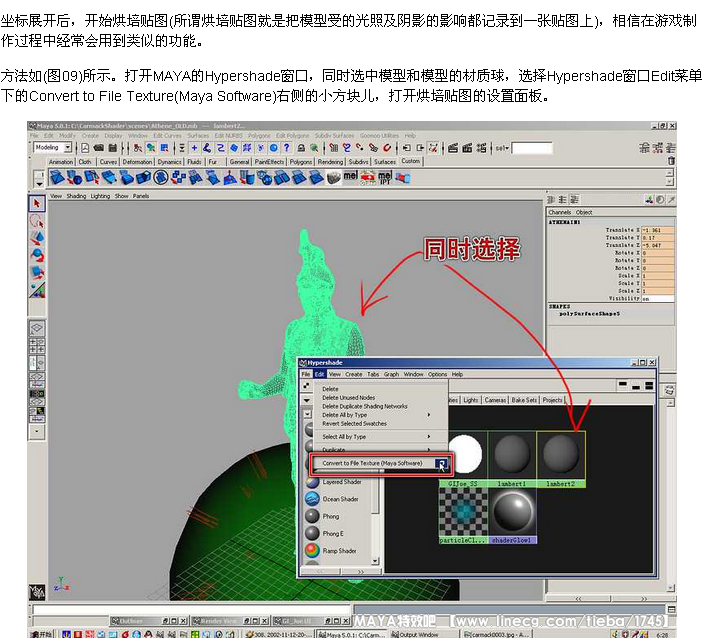
Task: Click the grey rock-textured shelf icon
Action: pos(333,178)
